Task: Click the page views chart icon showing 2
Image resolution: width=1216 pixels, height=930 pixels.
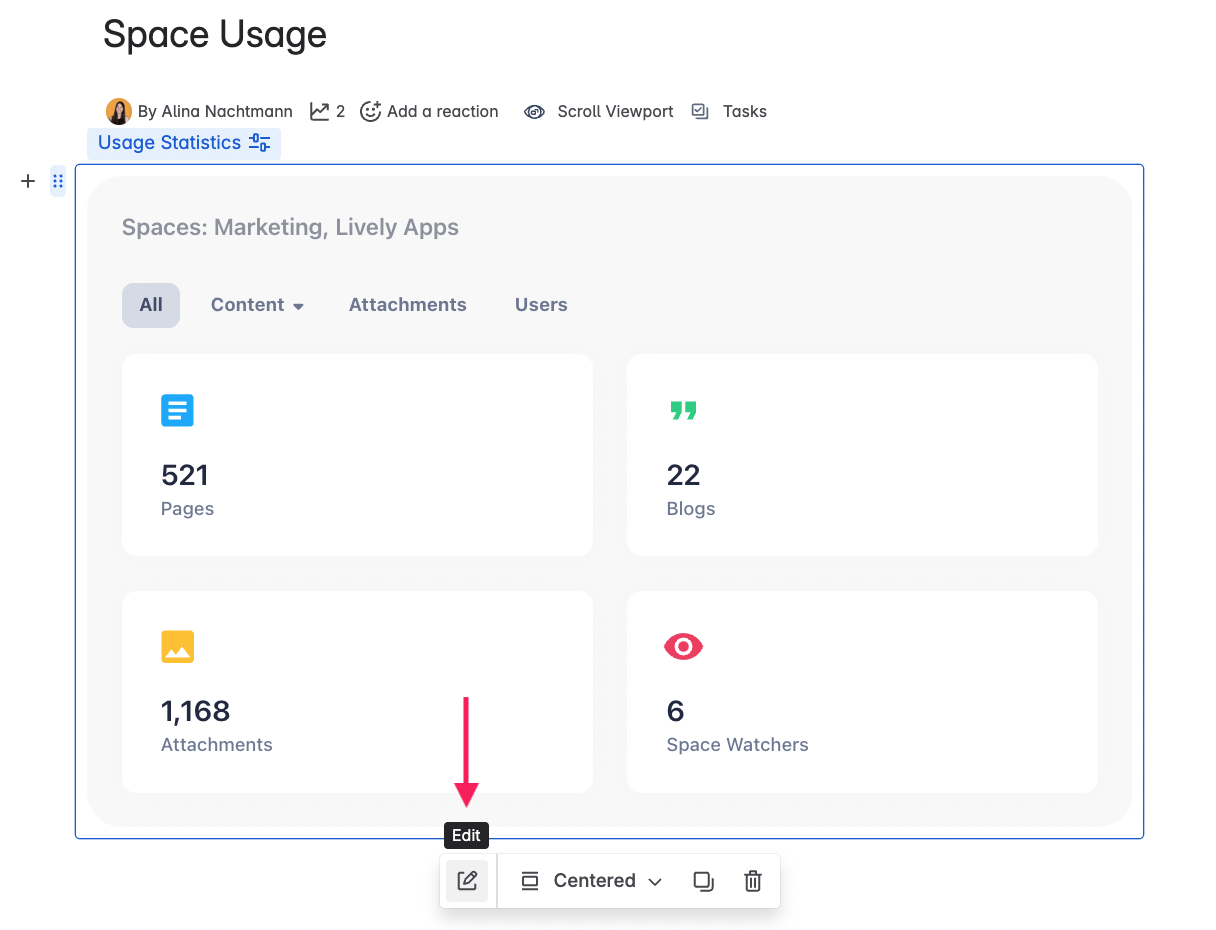Action: tap(319, 111)
